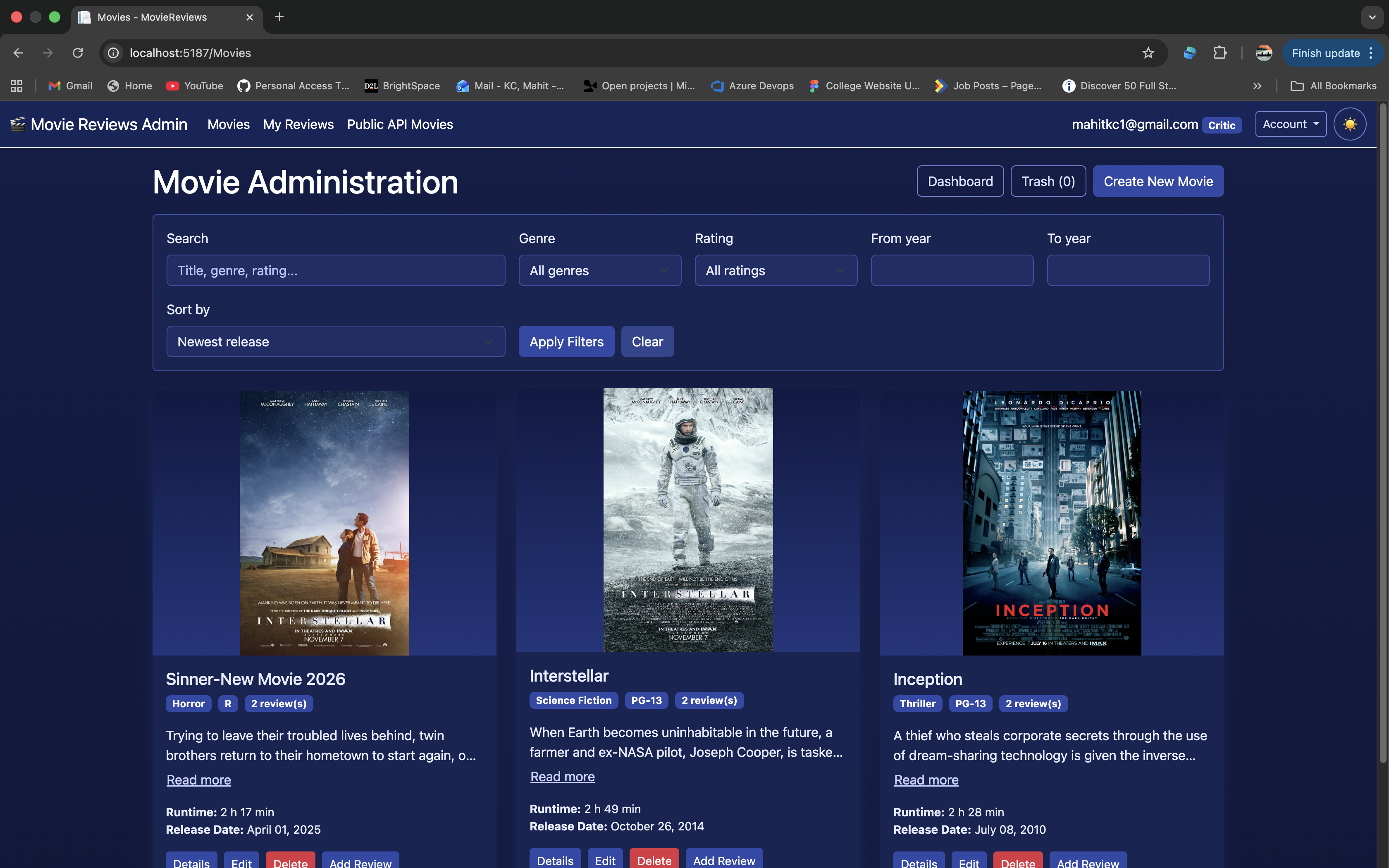Click Read more under Sinner-New Movie 2026
The height and width of the screenshot is (868, 1389).
click(x=198, y=780)
